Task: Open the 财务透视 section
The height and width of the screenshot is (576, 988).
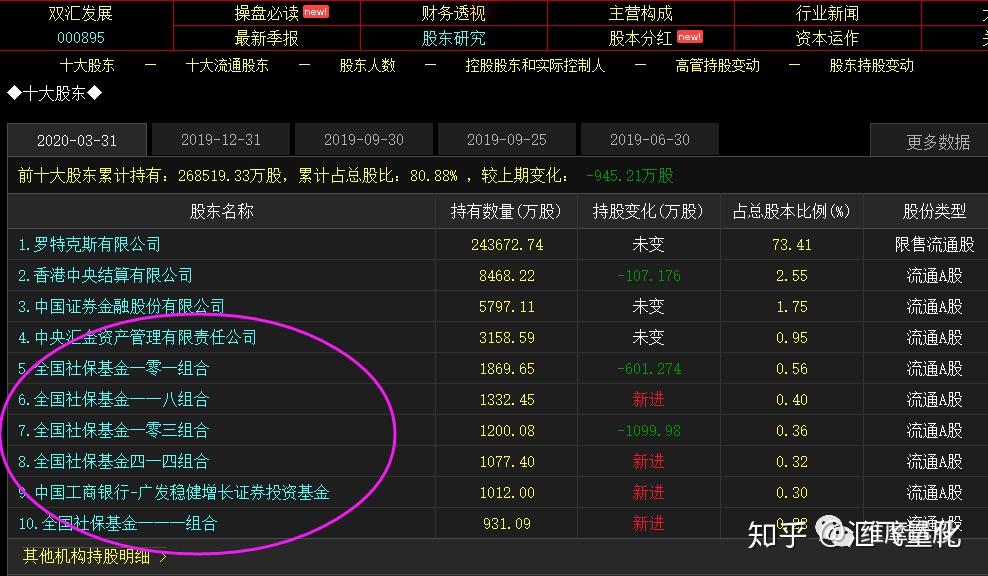Action: 453,13
